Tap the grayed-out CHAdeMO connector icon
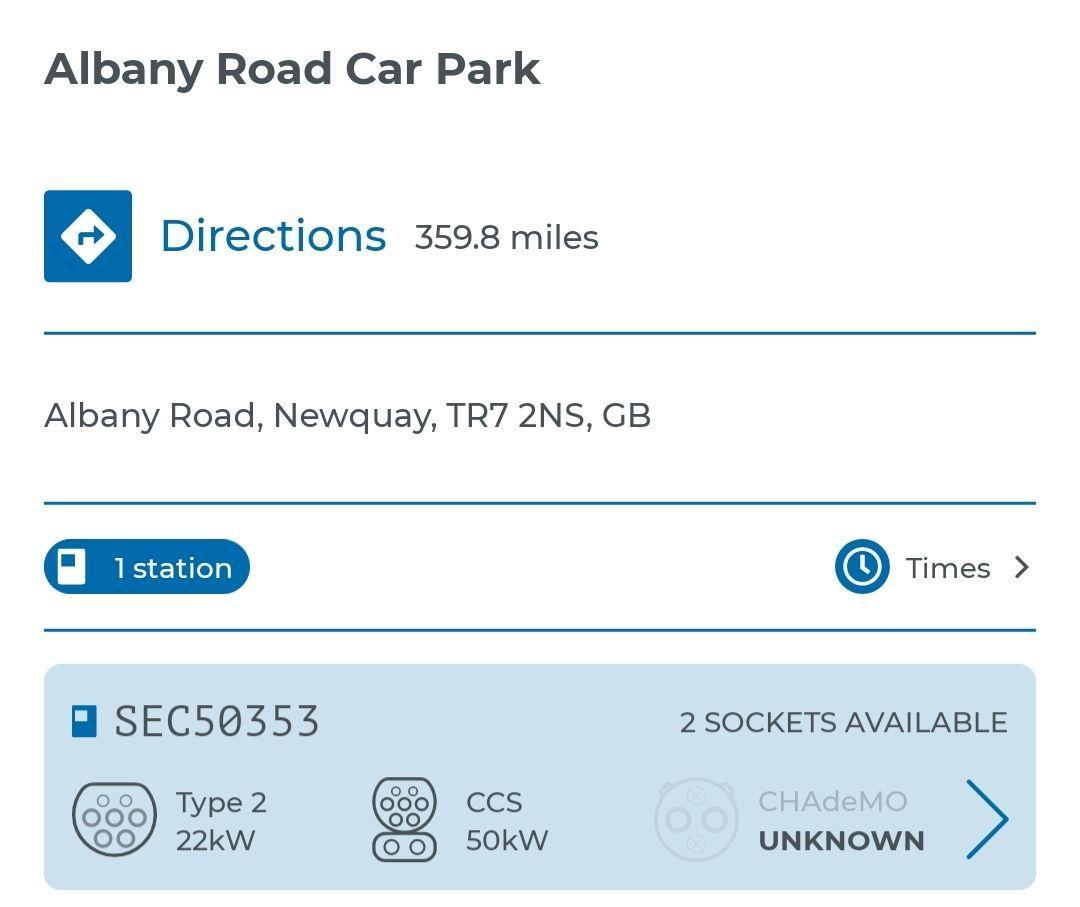Screen dimensions: 1080x907 coord(695,820)
